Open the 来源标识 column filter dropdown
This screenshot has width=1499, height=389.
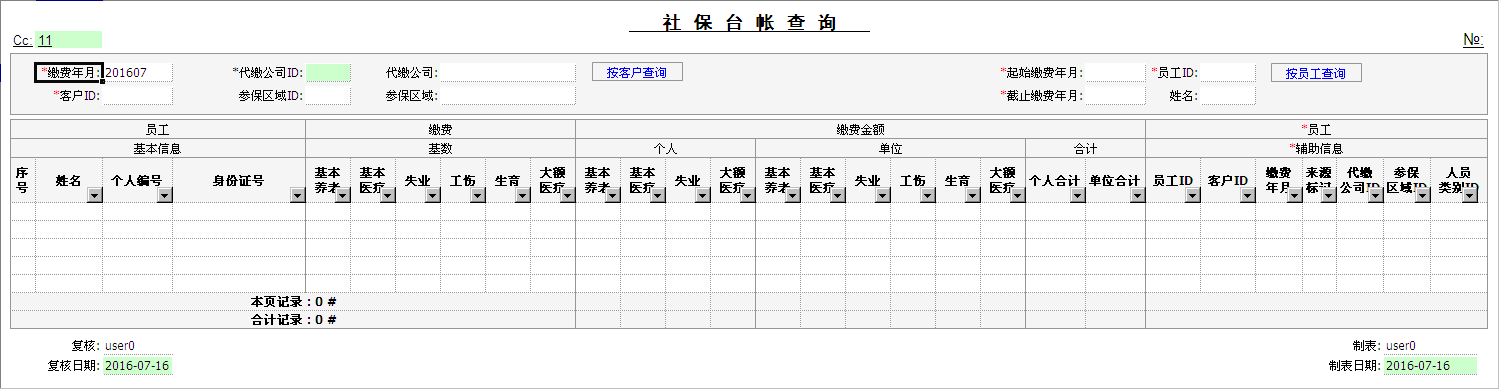(x=1328, y=196)
